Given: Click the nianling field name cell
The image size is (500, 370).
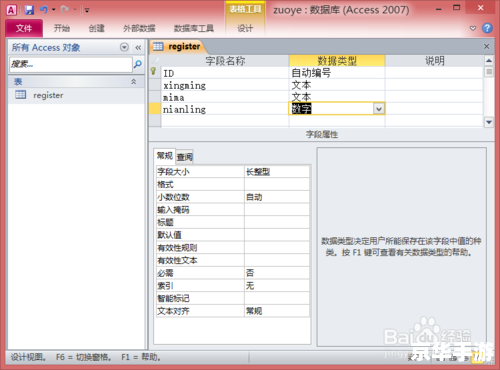Looking at the screenshot, I should [225, 109].
